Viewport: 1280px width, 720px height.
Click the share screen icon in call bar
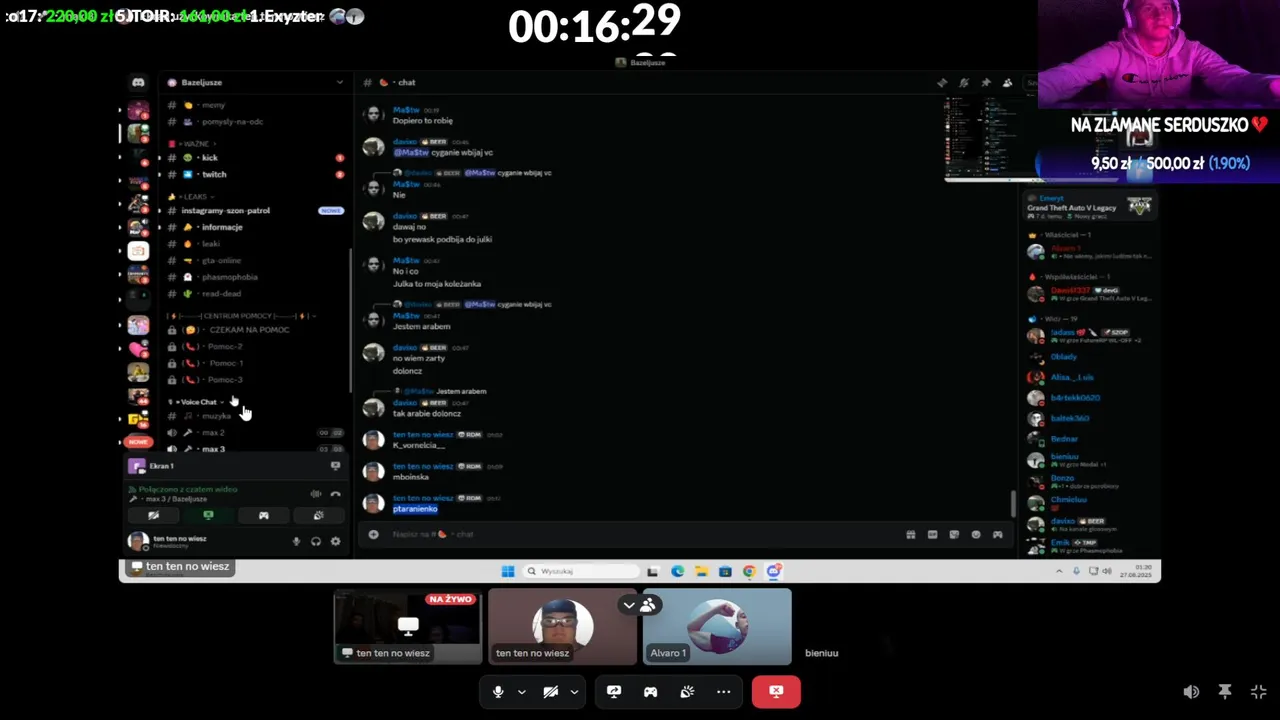pyautogui.click(x=614, y=691)
